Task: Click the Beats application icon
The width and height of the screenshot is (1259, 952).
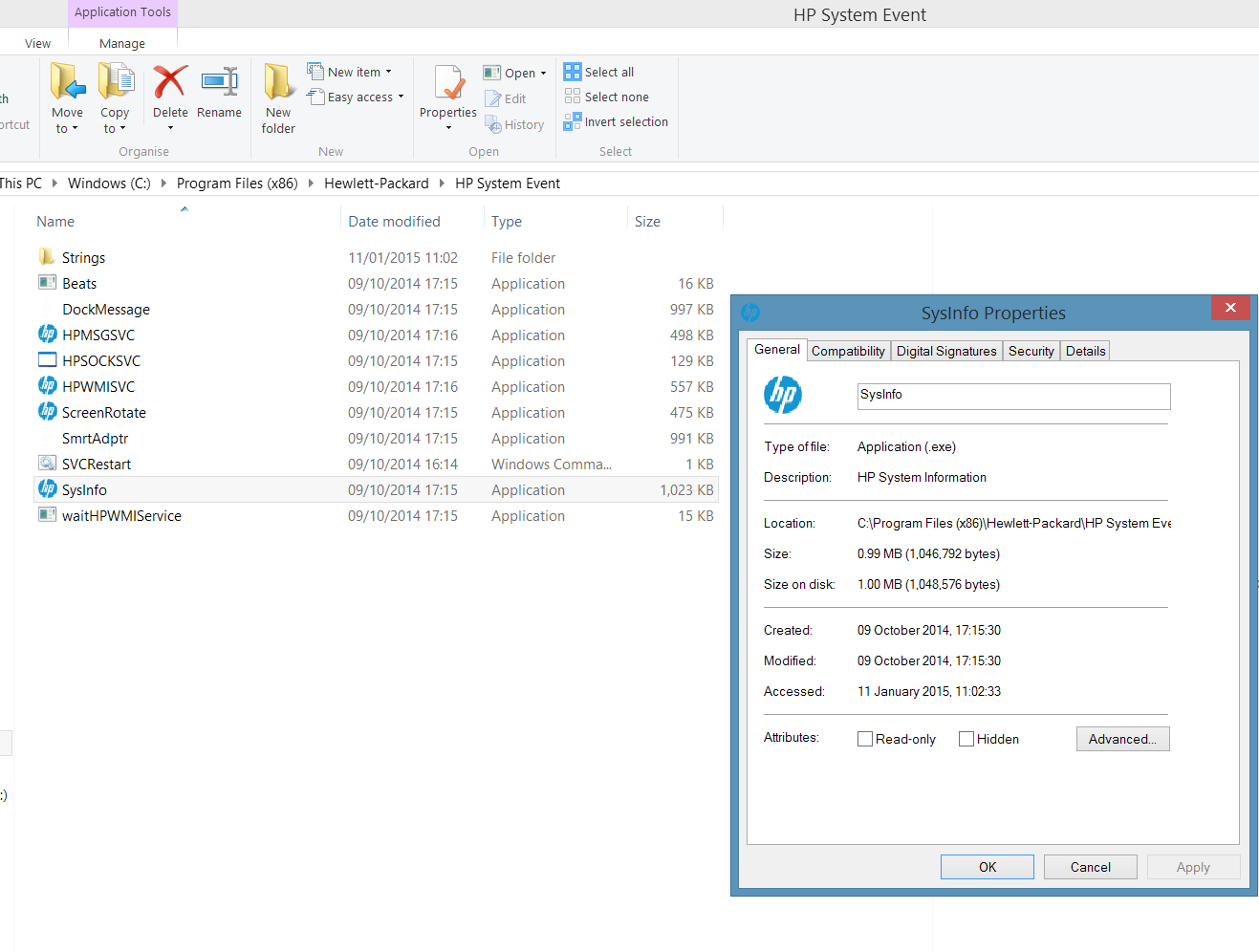Action: [x=47, y=283]
